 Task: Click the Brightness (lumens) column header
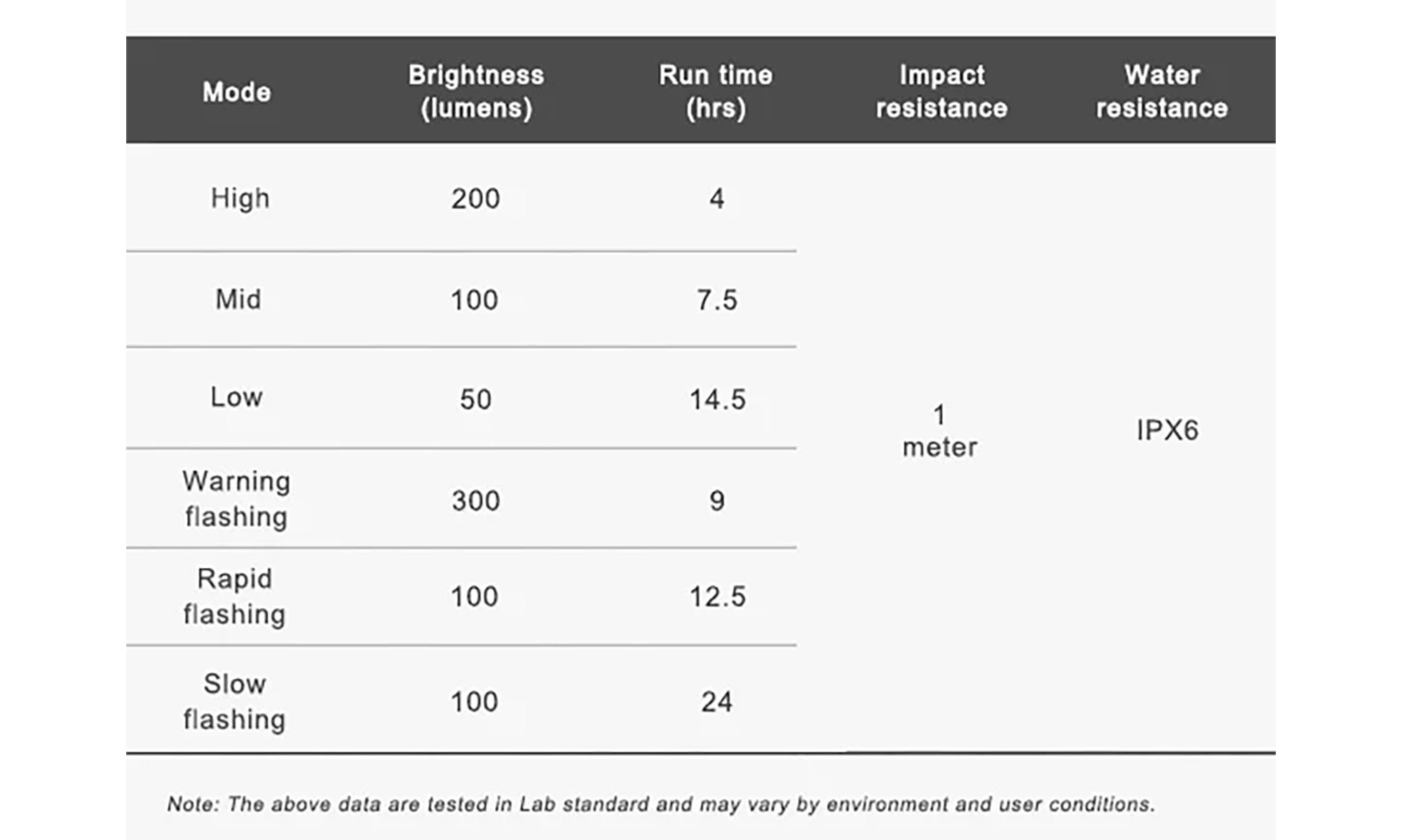(x=476, y=91)
